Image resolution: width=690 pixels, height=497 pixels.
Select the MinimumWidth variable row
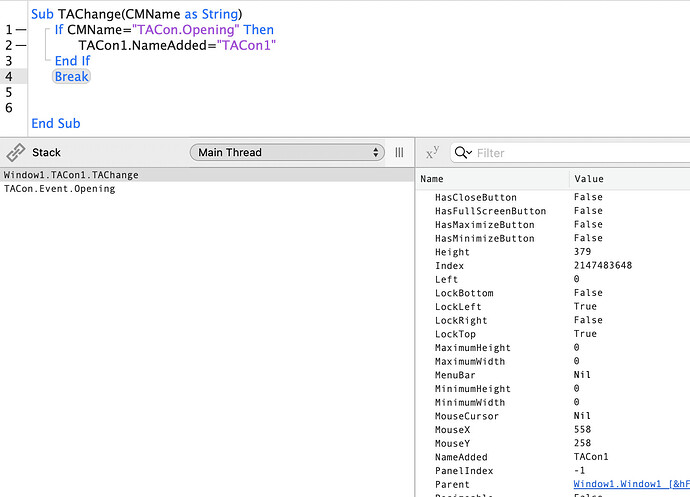pyautogui.click(x=553, y=402)
